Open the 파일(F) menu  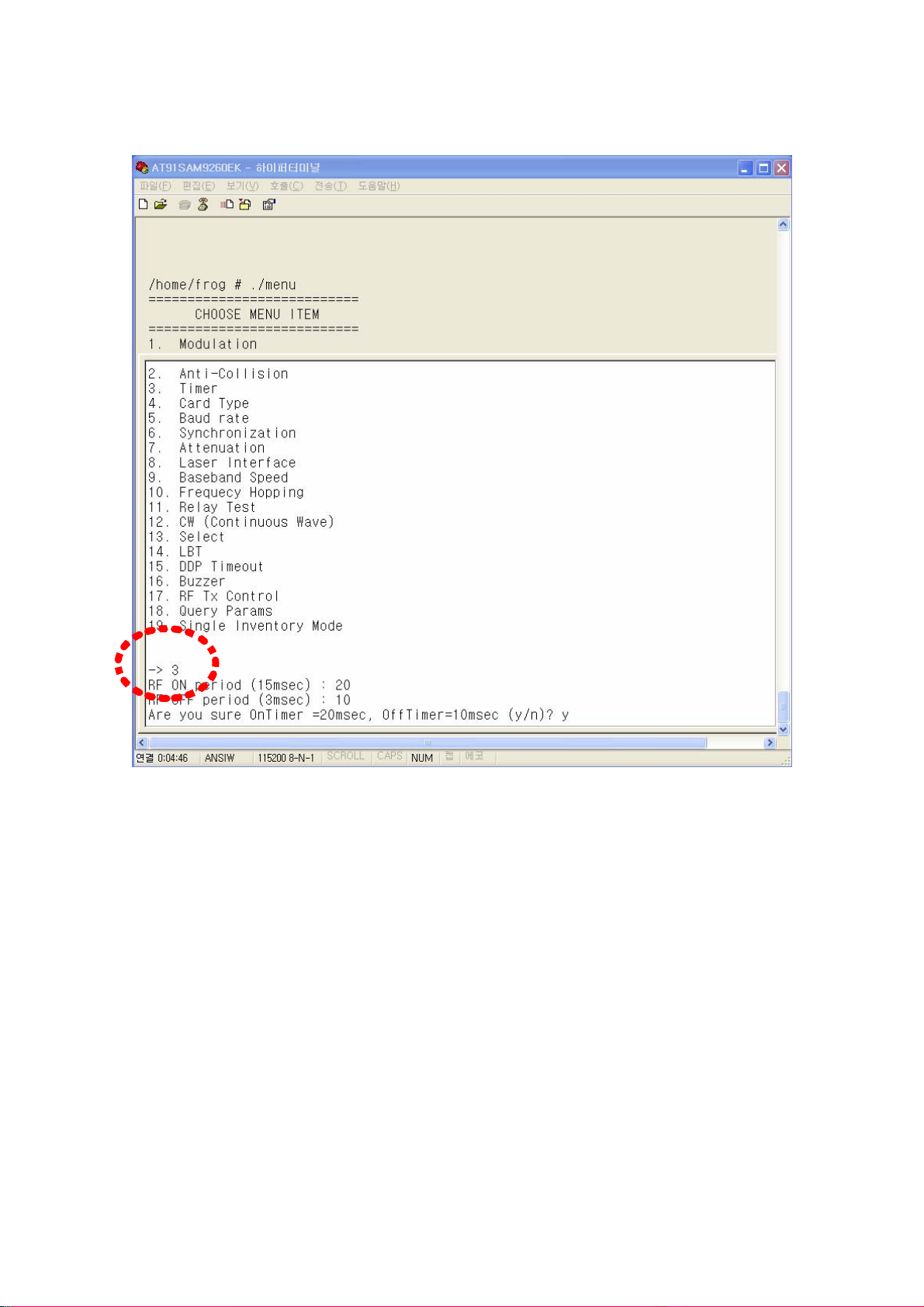[x=155, y=186]
